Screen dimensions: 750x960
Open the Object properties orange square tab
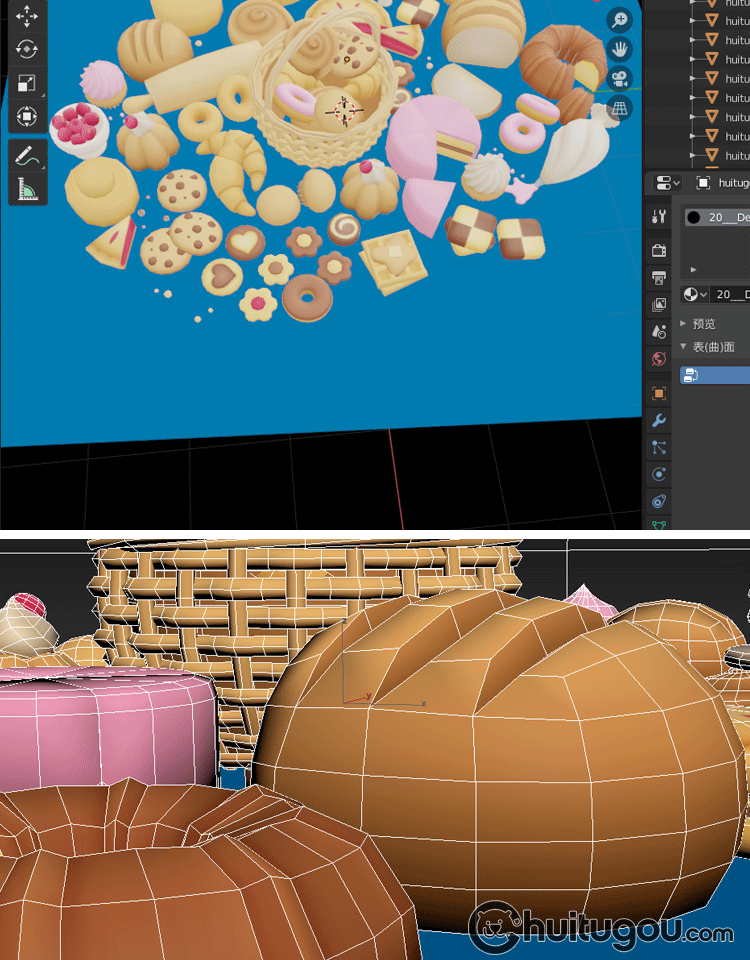click(659, 394)
